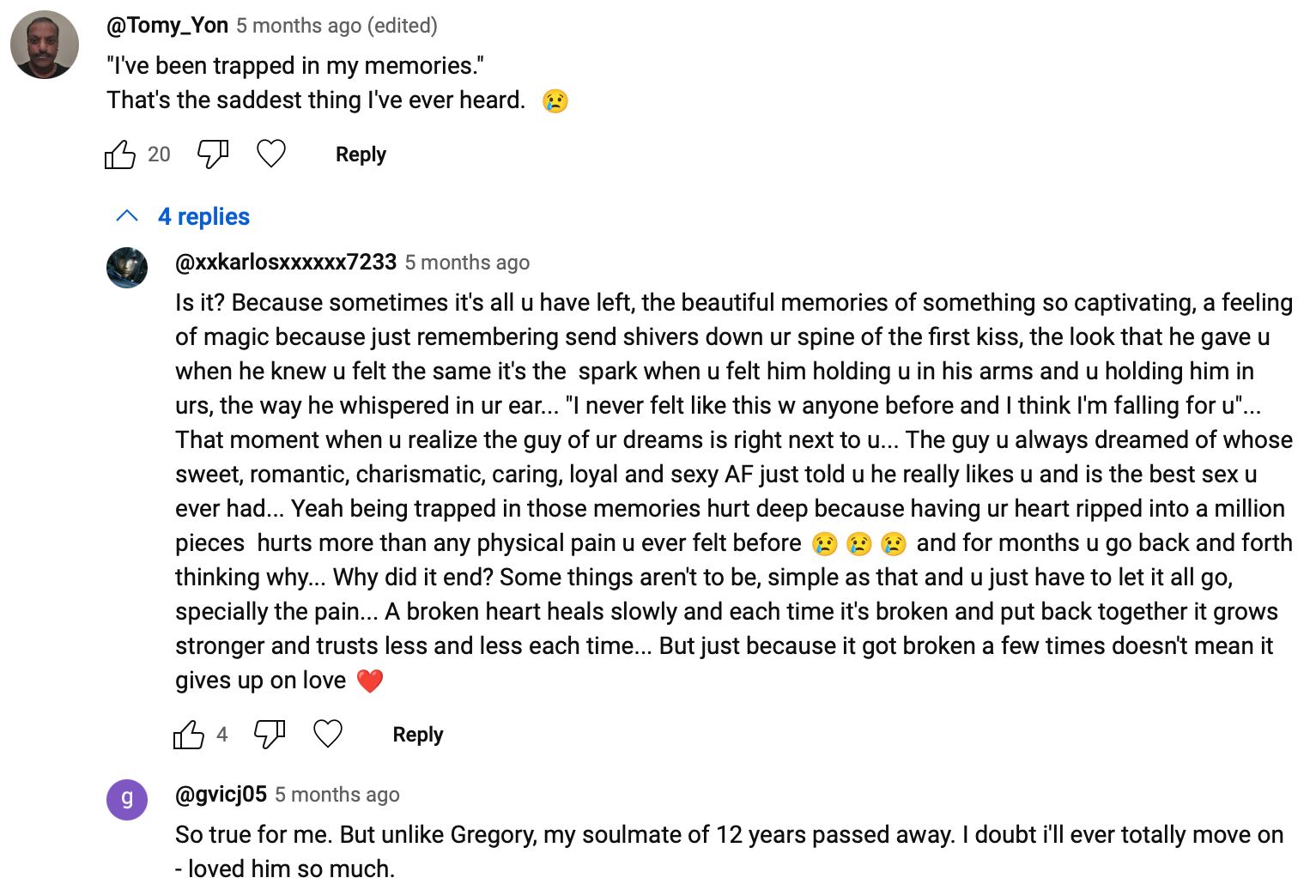Image resolution: width=1316 pixels, height=896 pixels.
Task: Click the 4 replies link text
Action: pos(203,216)
